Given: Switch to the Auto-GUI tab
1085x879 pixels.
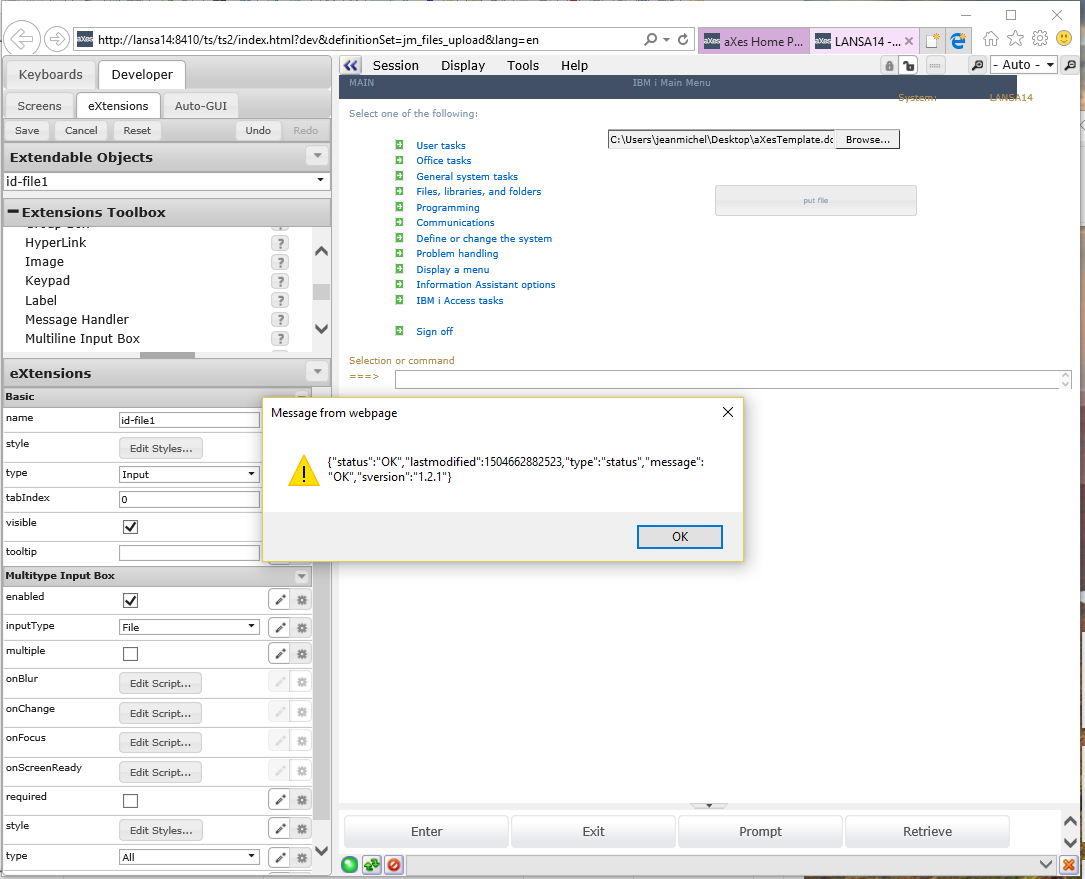Looking at the screenshot, I should click(x=200, y=106).
